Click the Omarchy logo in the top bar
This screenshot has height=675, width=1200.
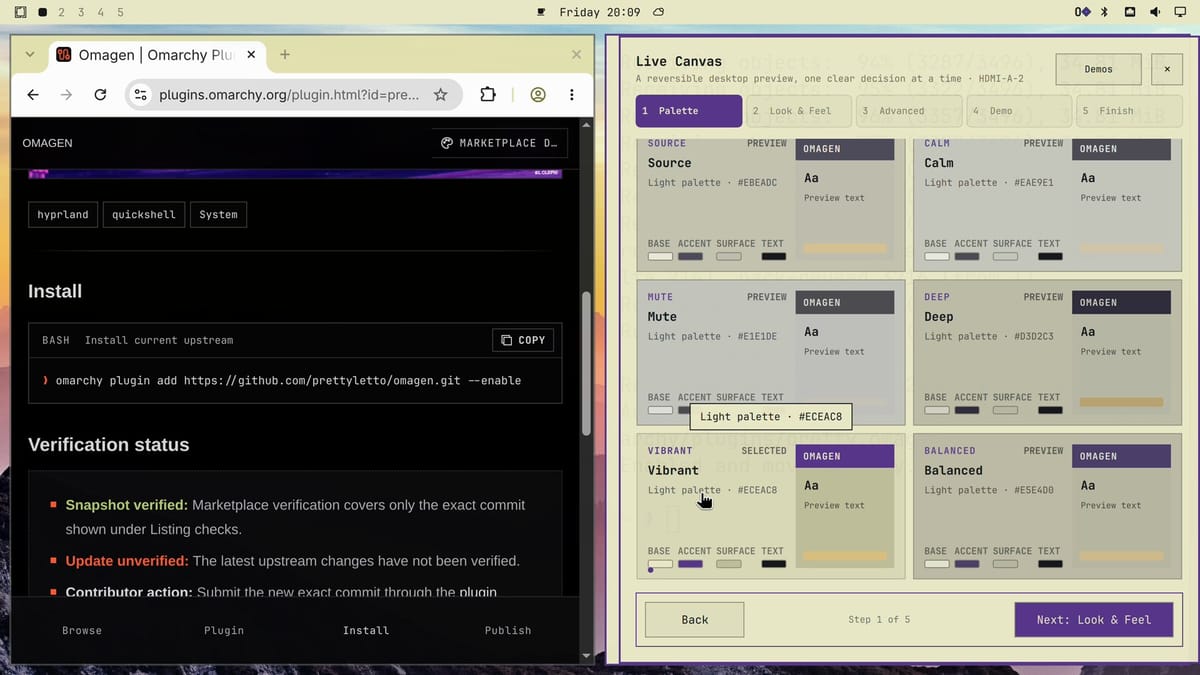coord(21,12)
